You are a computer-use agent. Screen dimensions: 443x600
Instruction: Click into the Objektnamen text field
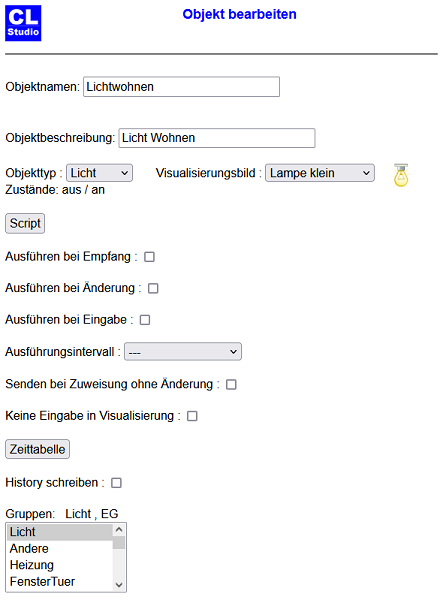point(181,87)
